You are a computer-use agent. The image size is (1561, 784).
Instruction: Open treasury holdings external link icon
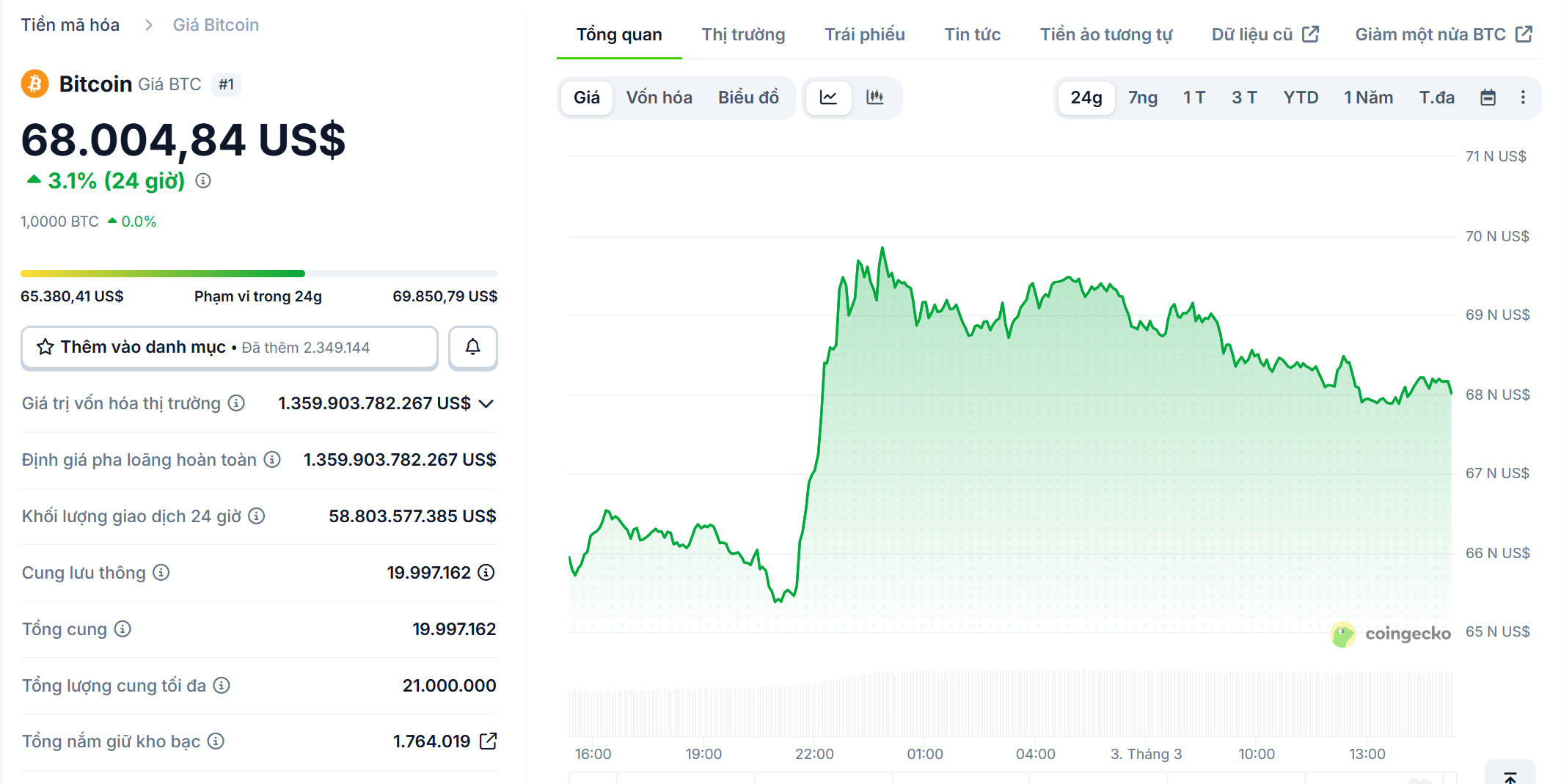(x=488, y=741)
